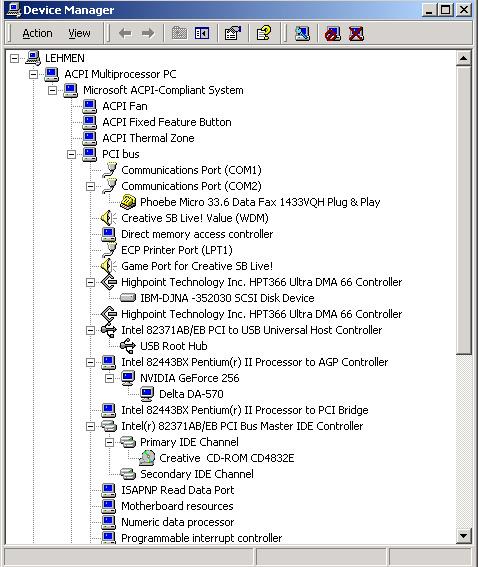Select Intel 82443BX Processor to PCI Bridge
Screen dimensions: 478x567
pos(245,410)
